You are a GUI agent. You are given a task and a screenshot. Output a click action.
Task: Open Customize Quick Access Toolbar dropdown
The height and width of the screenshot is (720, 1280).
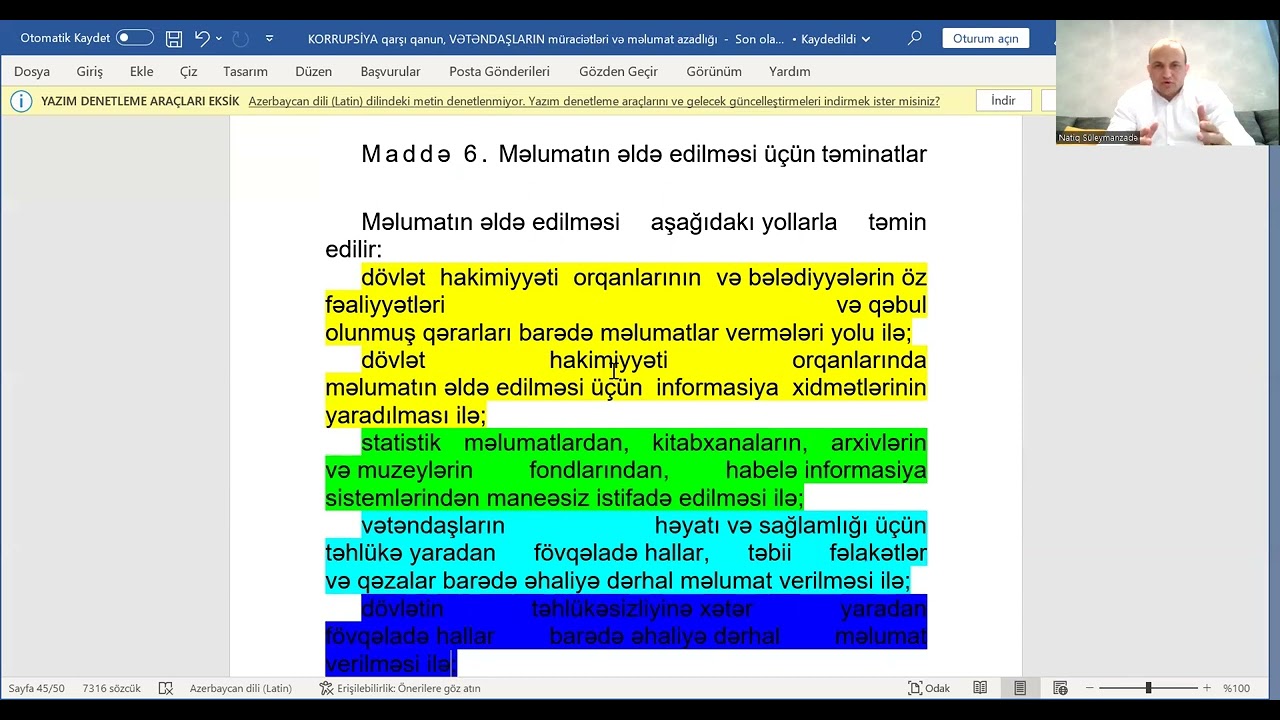(269, 39)
